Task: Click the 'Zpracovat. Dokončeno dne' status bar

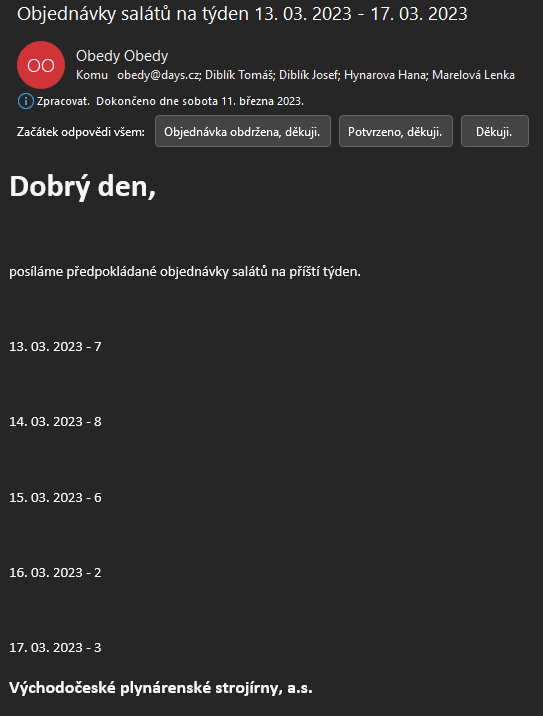Action: click(161, 101)
